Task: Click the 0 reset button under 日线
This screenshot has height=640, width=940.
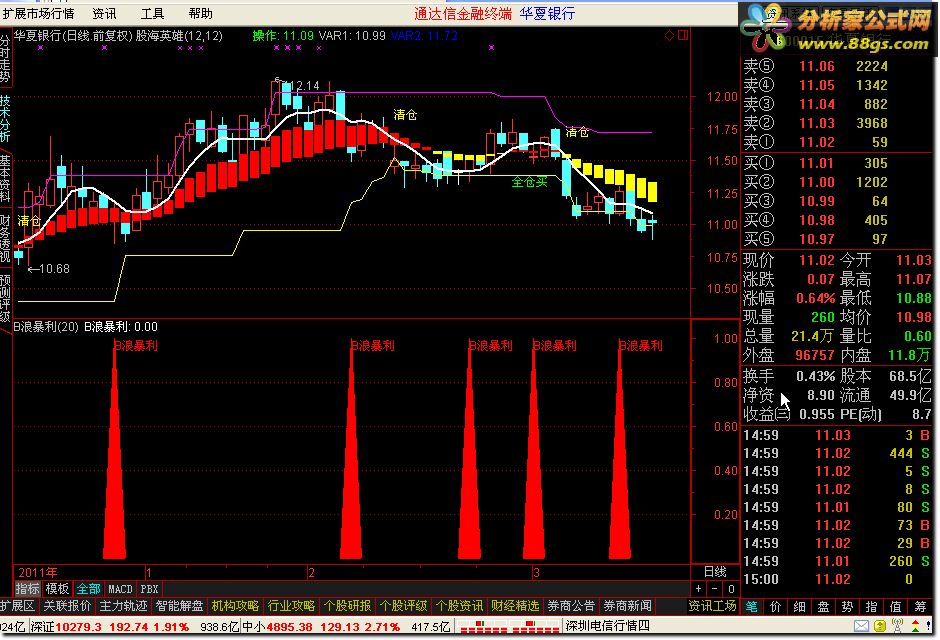Action: click(730, 589)
